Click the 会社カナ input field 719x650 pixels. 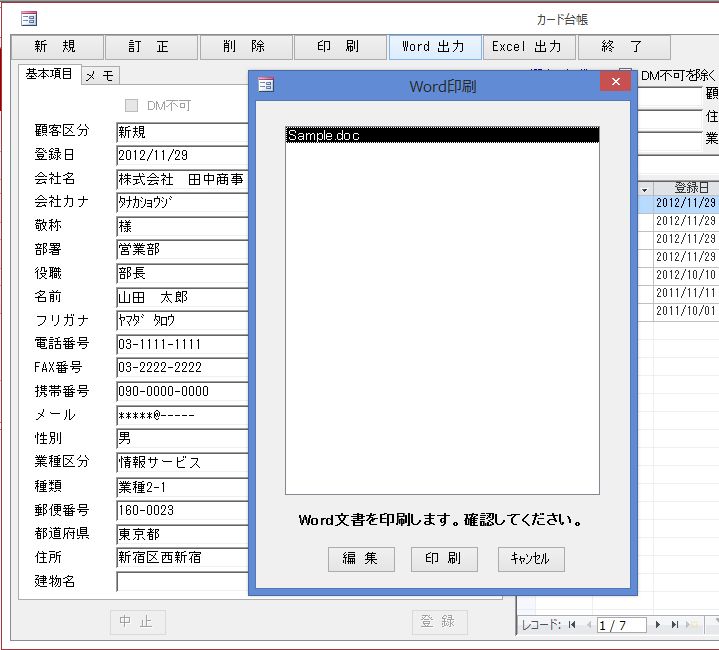[x=182, y=203]
